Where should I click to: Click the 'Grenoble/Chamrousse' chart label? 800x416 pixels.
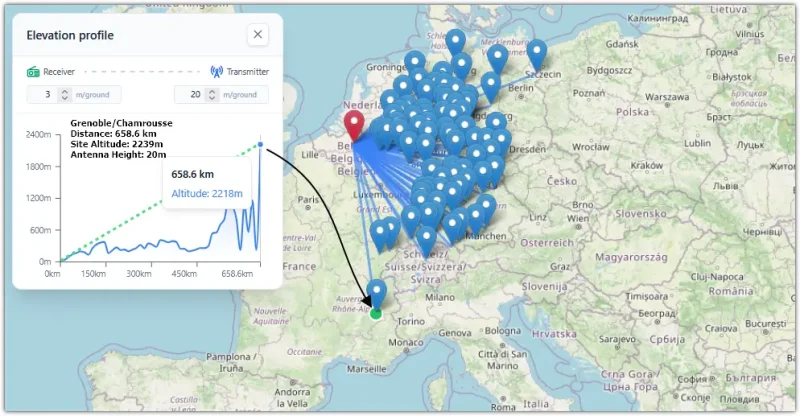[121, 123]
